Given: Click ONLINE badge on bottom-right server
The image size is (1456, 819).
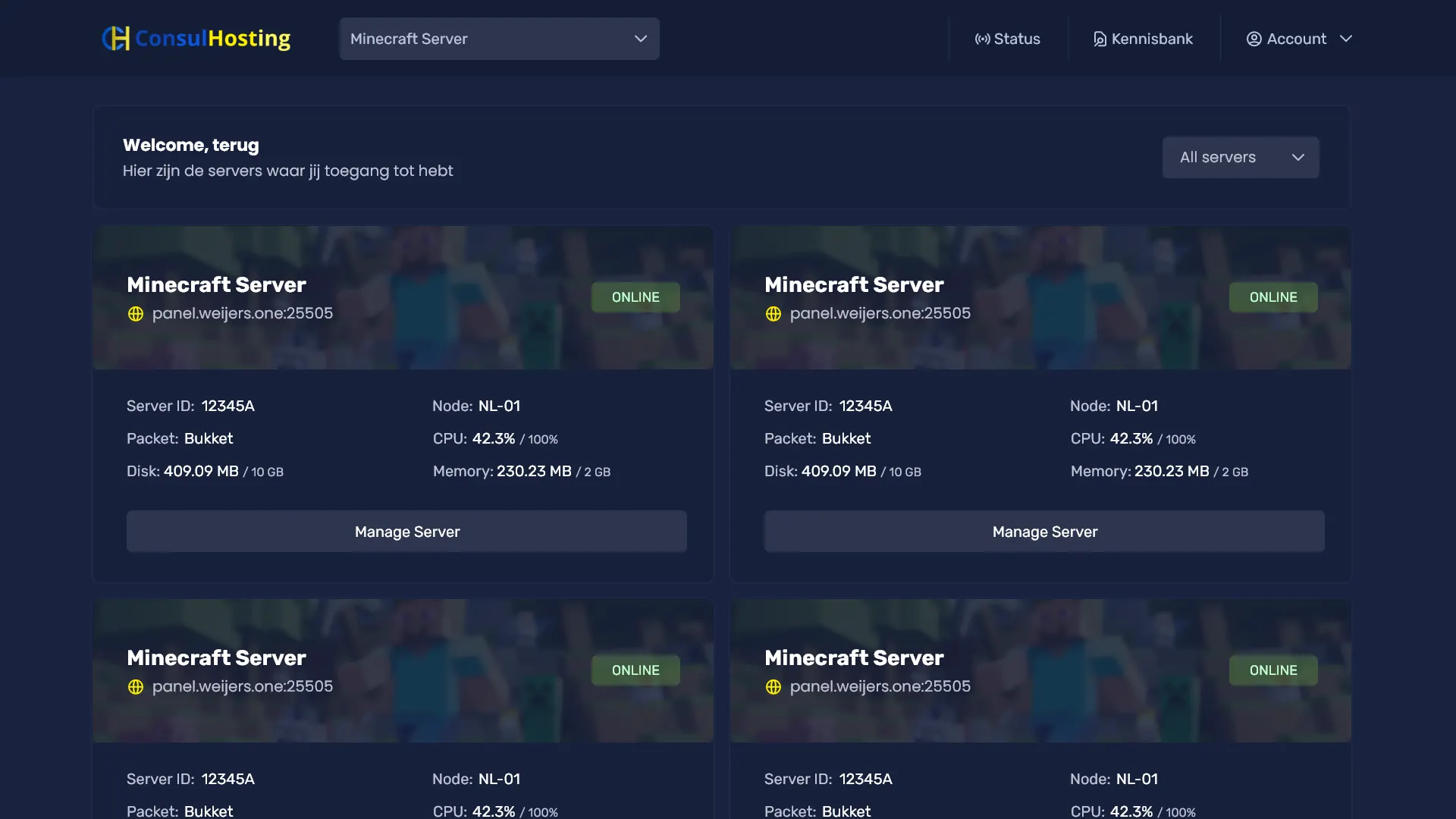Looking at the screenshot, I should [1273, 670].
